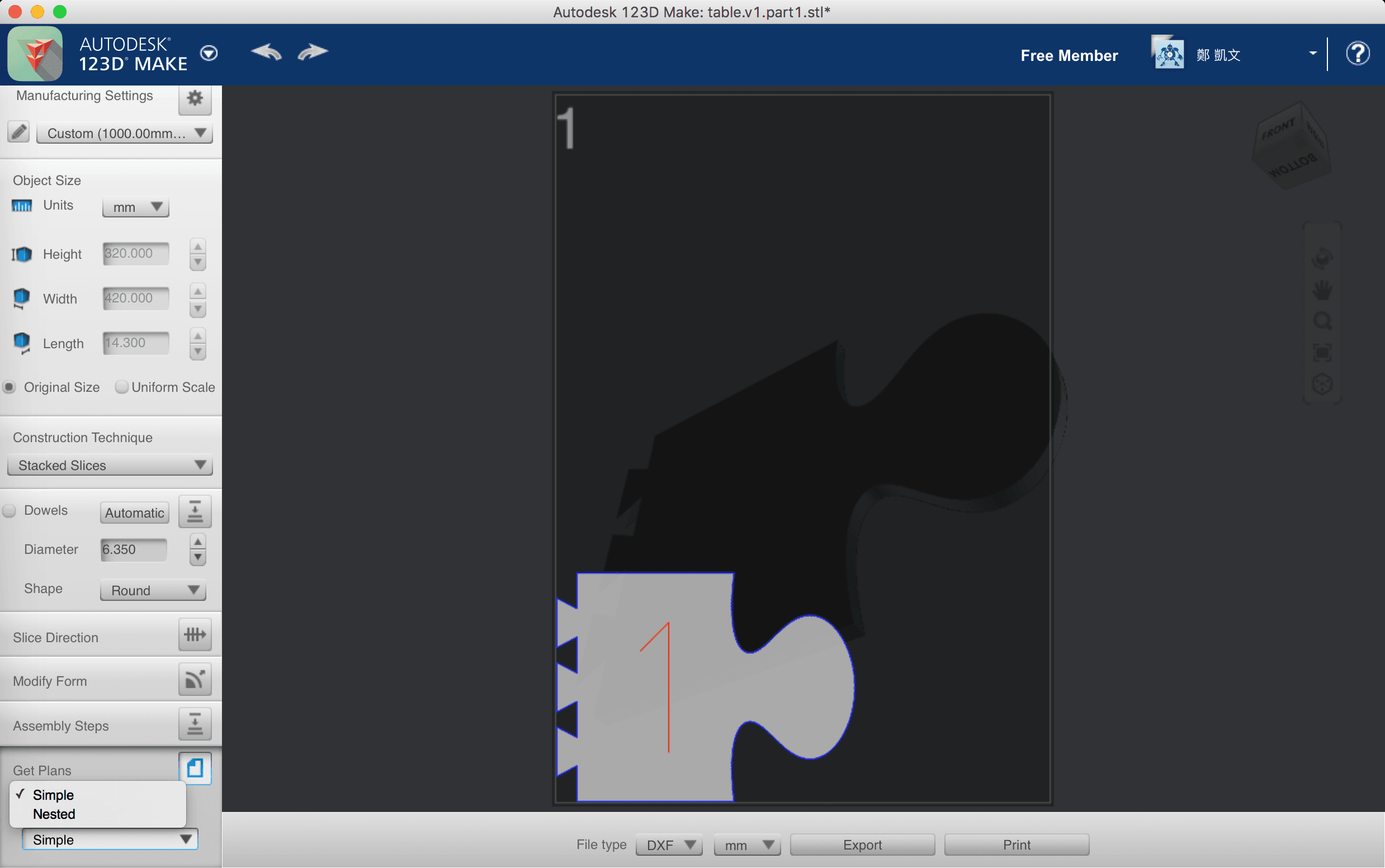The height and width of the screenshot is (868, 1385).
Task: Increase Length with up stepper
Action: (x=197, y=336)
